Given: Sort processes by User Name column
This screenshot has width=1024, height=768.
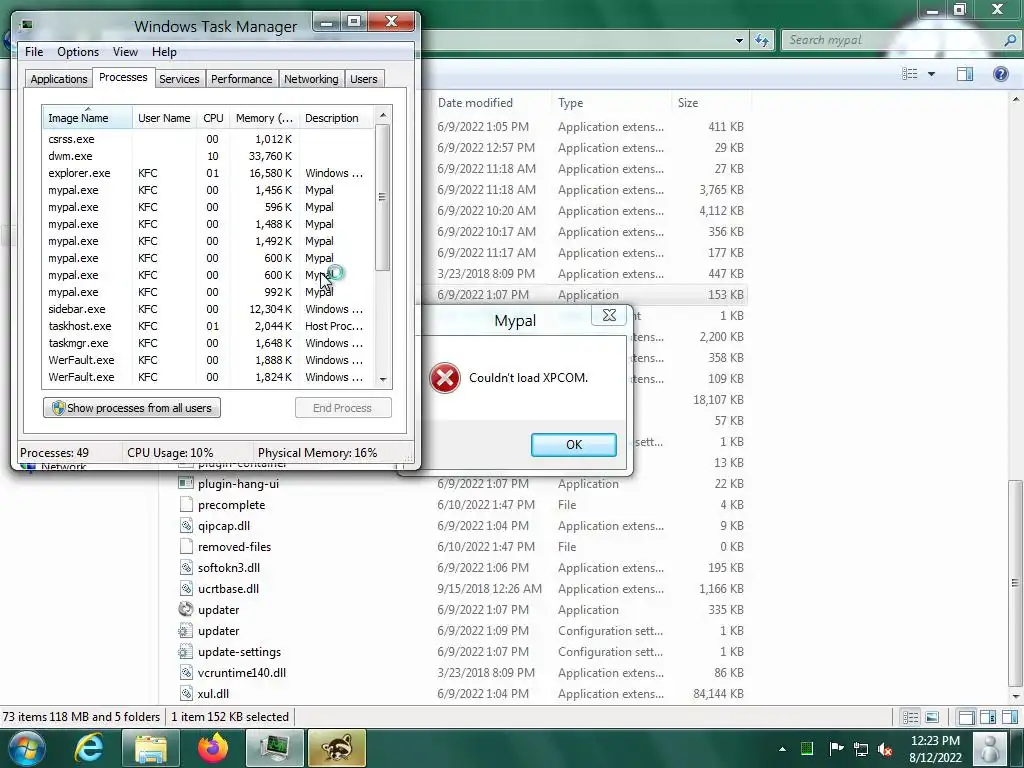Looking at the screenshot, I should (x=164, y=118).
